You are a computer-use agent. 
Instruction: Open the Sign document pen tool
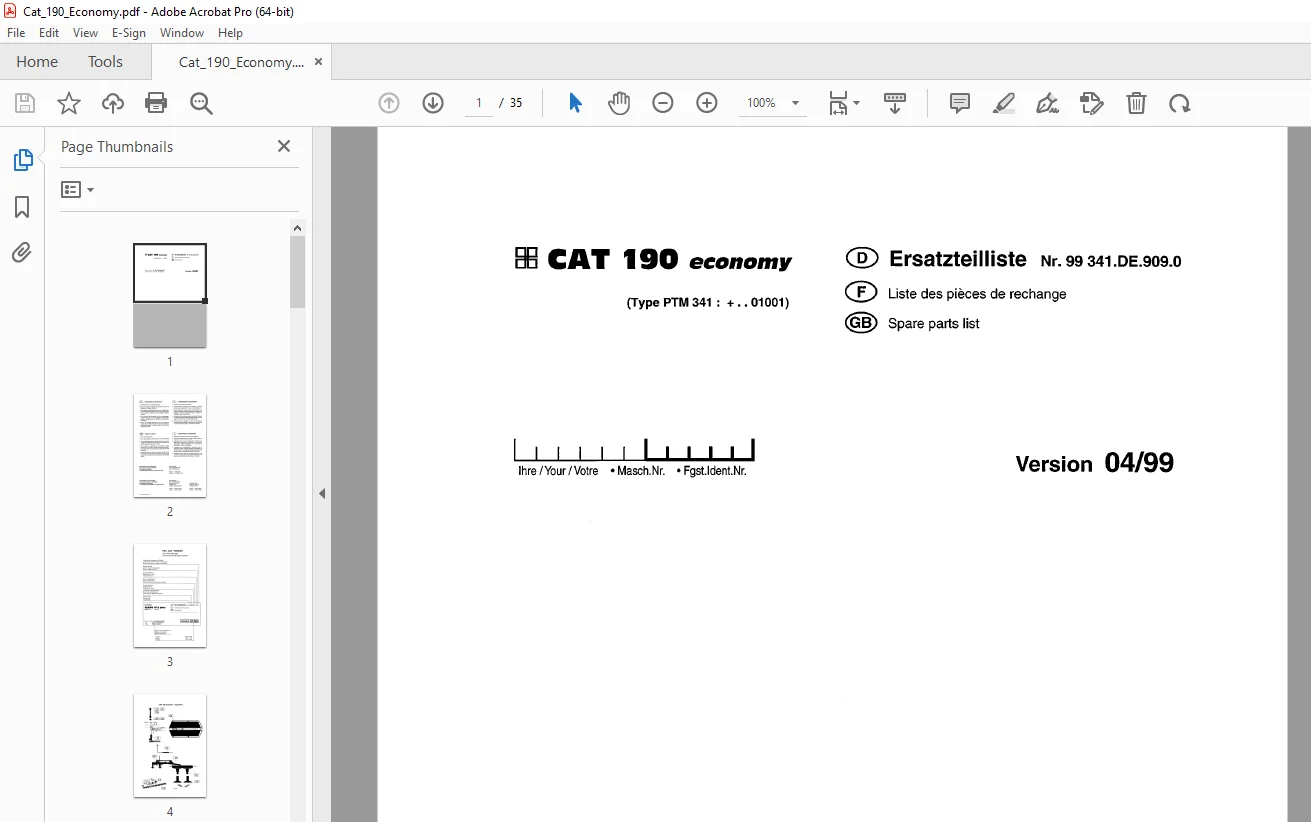pyautogui.click(x=1048, y=103)
